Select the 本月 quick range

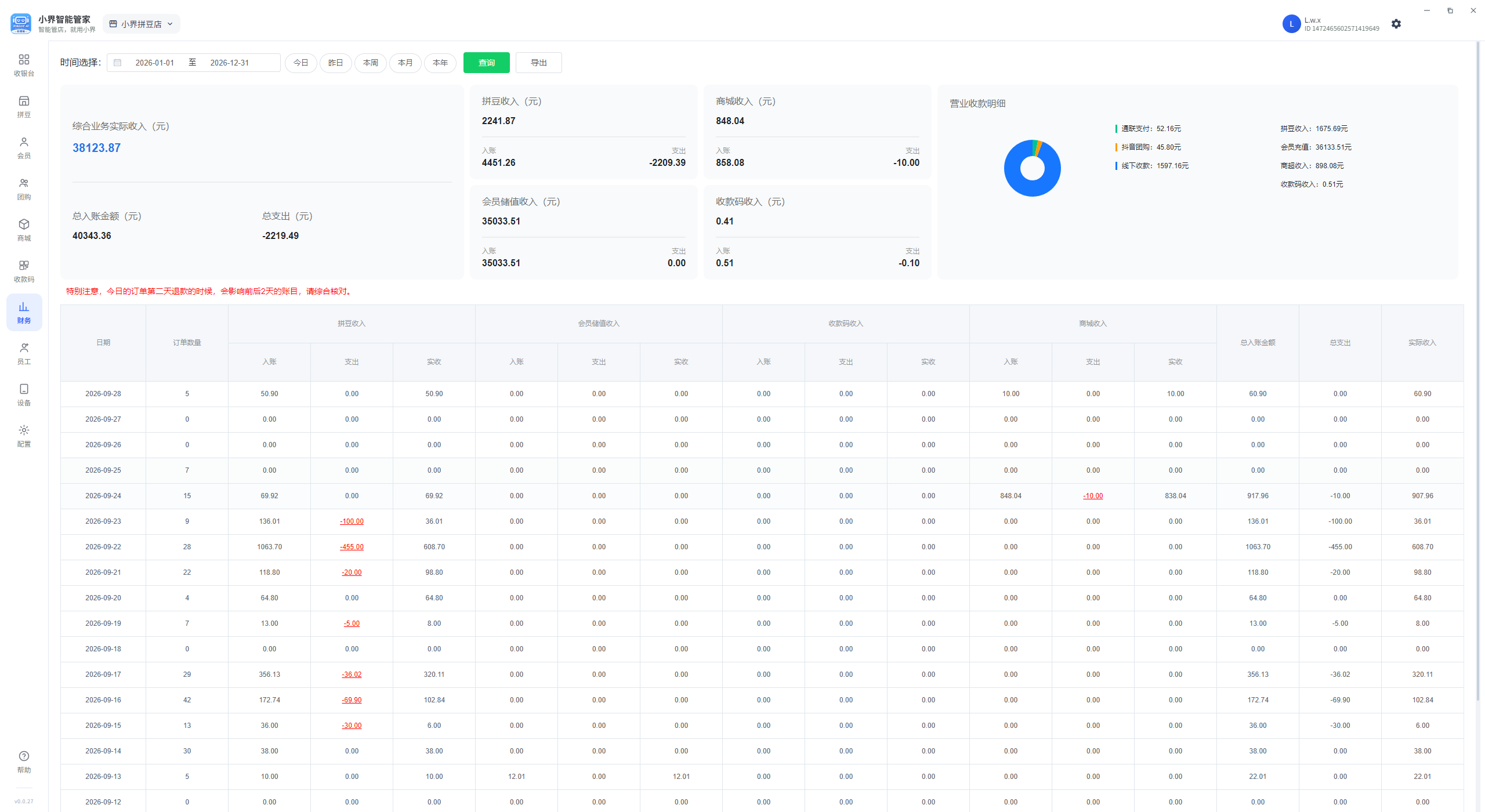405,63
